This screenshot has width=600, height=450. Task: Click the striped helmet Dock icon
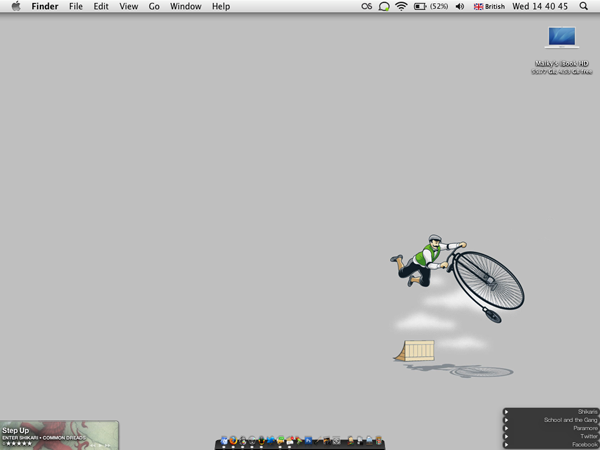coord(261,441)
